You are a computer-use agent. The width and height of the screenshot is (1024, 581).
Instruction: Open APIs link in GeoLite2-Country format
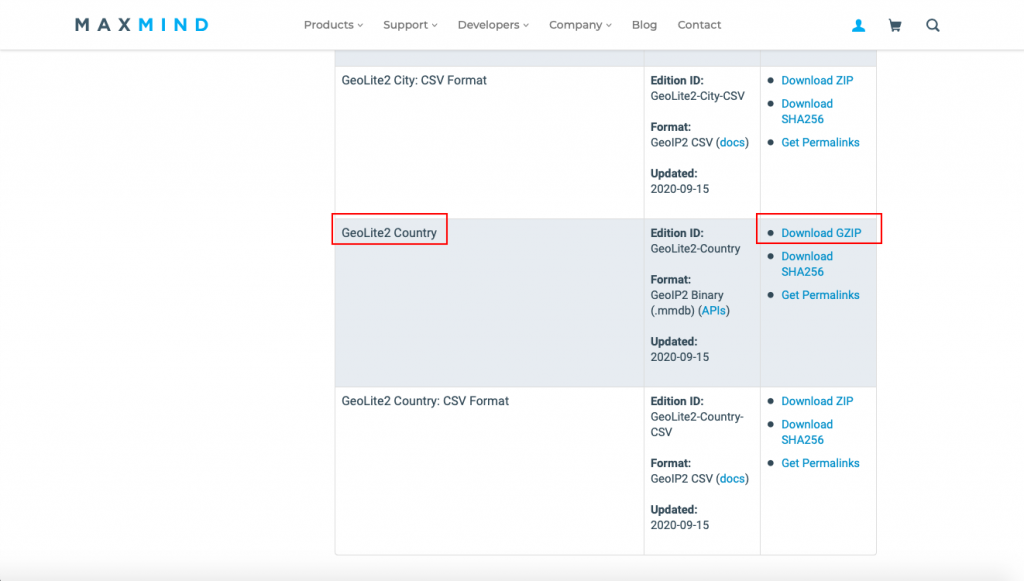click(713, 311)
